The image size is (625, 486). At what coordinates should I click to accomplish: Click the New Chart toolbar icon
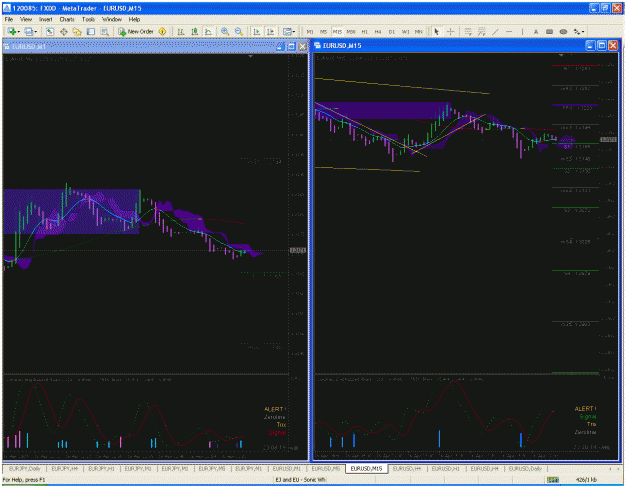(12, 31)
